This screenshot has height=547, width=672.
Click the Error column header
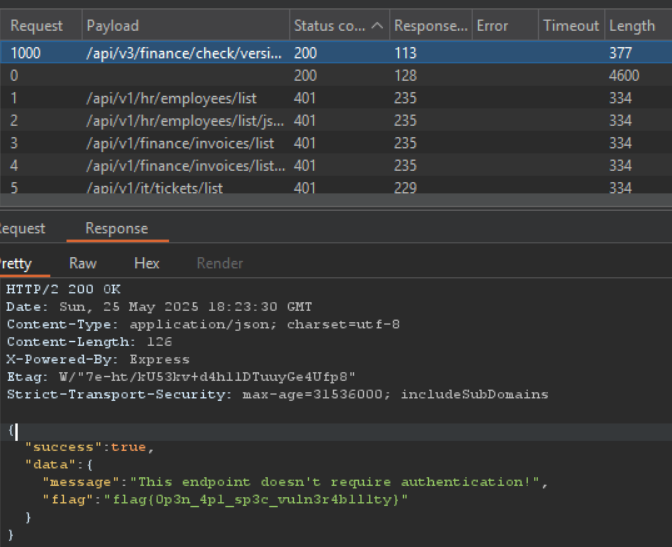pos(505,26)
